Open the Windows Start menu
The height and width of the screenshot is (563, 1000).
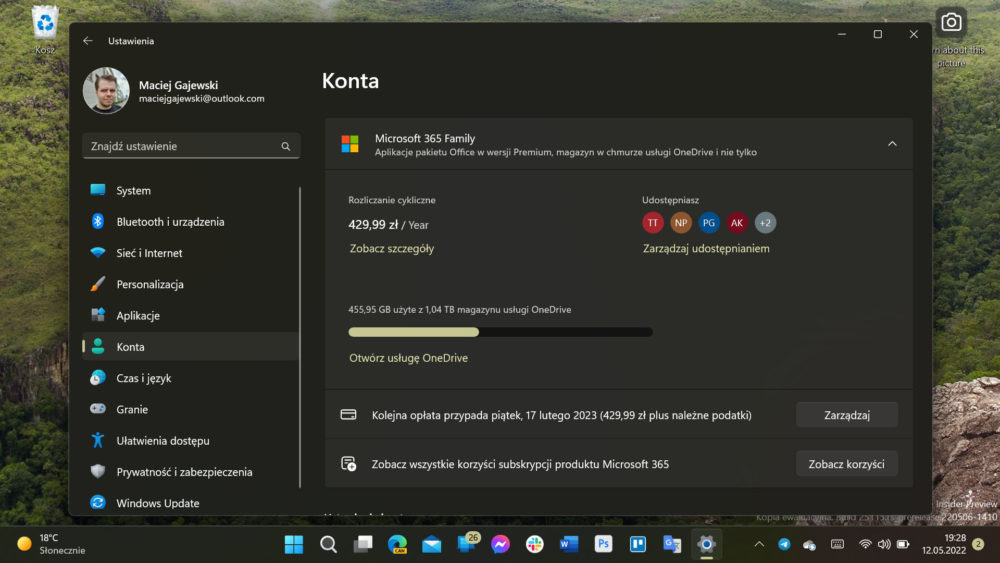click(294, 545)
